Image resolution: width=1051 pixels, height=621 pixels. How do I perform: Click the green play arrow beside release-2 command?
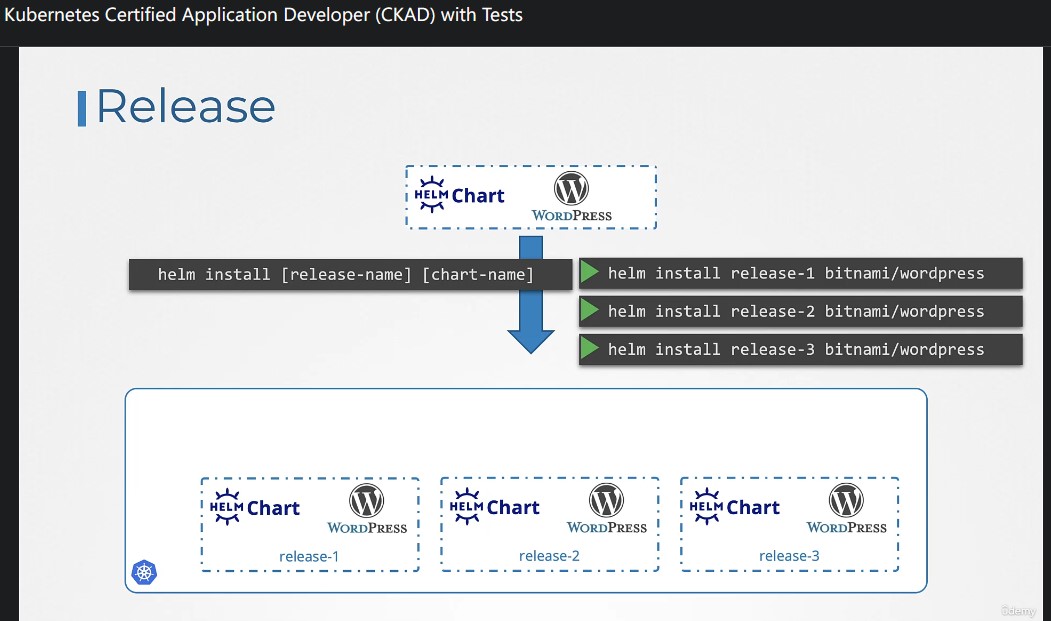[590, 310]
